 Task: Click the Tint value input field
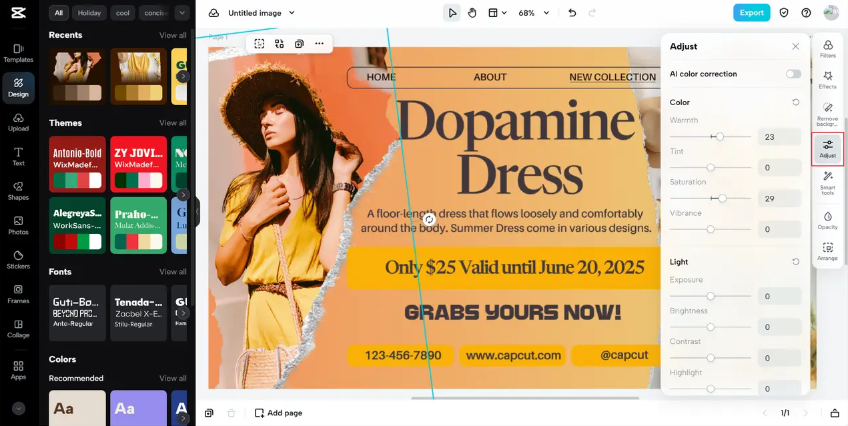tap(779, 168)
